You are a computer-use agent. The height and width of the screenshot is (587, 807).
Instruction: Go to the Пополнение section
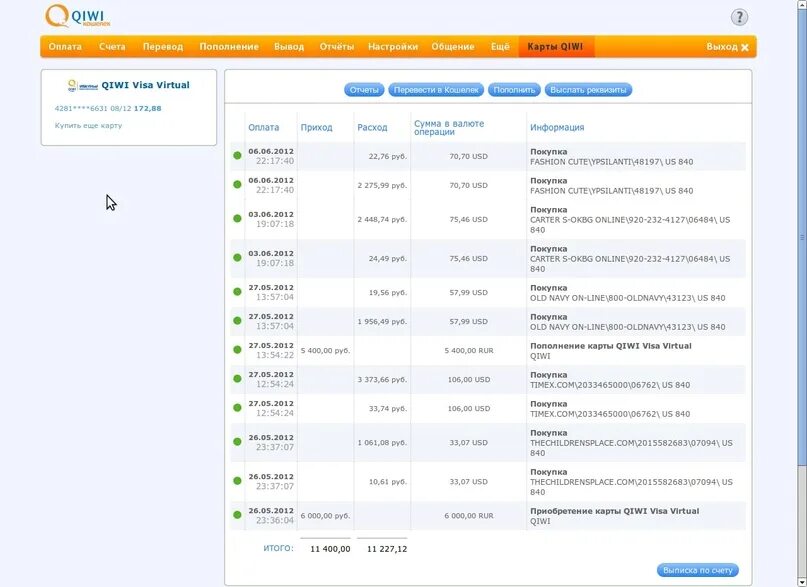pyautogui.click(x=229, y=47)
